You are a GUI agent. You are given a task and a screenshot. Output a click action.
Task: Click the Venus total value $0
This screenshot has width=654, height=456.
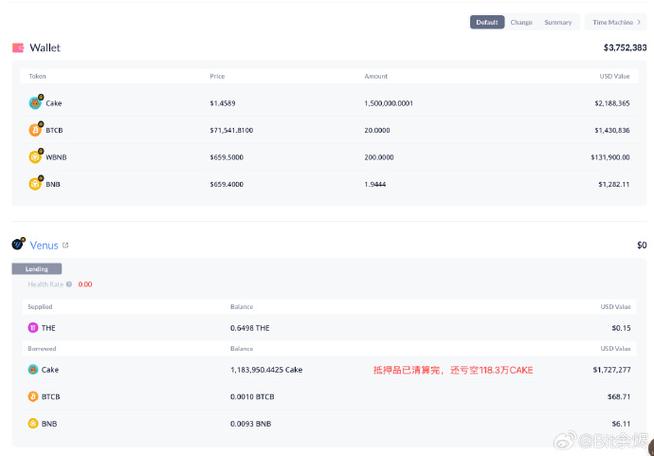point(642,245)
